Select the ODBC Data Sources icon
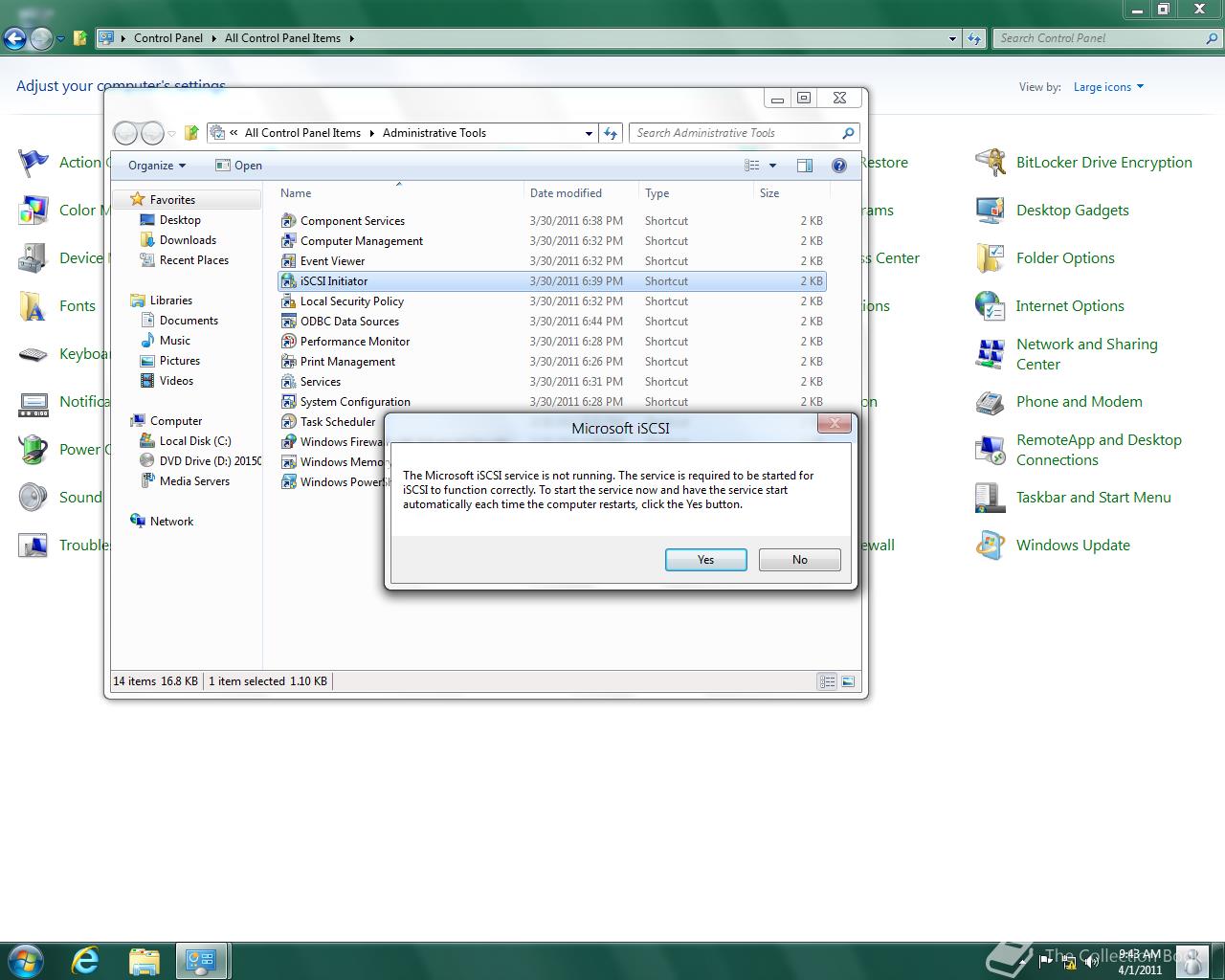Image resolution: width=1225 pixels, height=980 pixels. tap(289, 322)
